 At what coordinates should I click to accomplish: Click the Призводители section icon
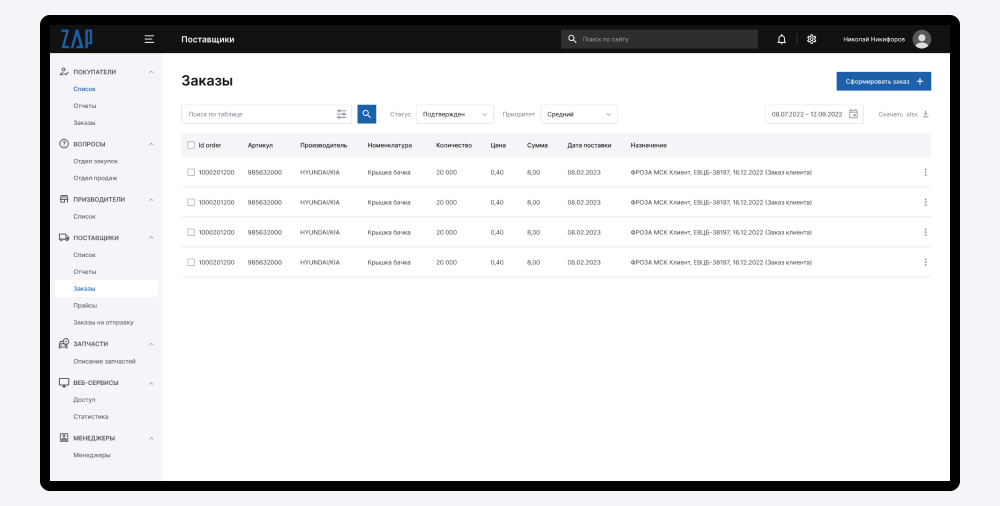(64, 199)
